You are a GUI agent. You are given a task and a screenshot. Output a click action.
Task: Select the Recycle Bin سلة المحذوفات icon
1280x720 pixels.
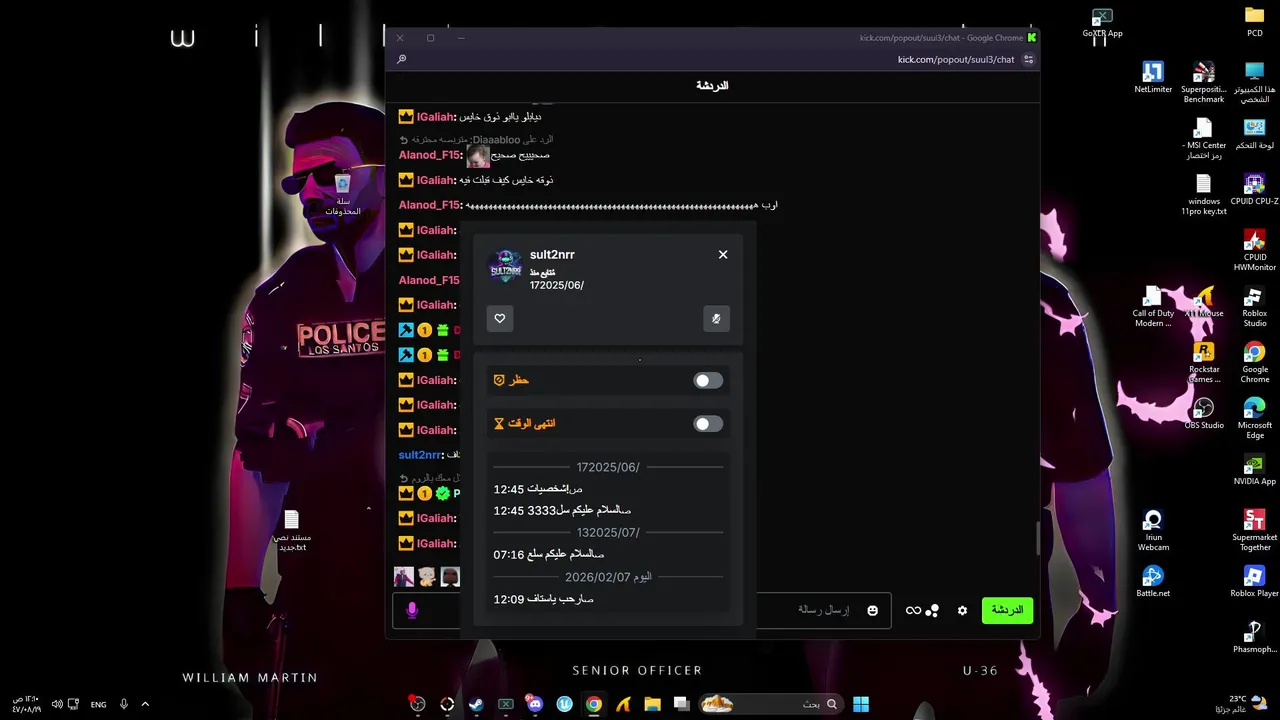click(343, 194)
